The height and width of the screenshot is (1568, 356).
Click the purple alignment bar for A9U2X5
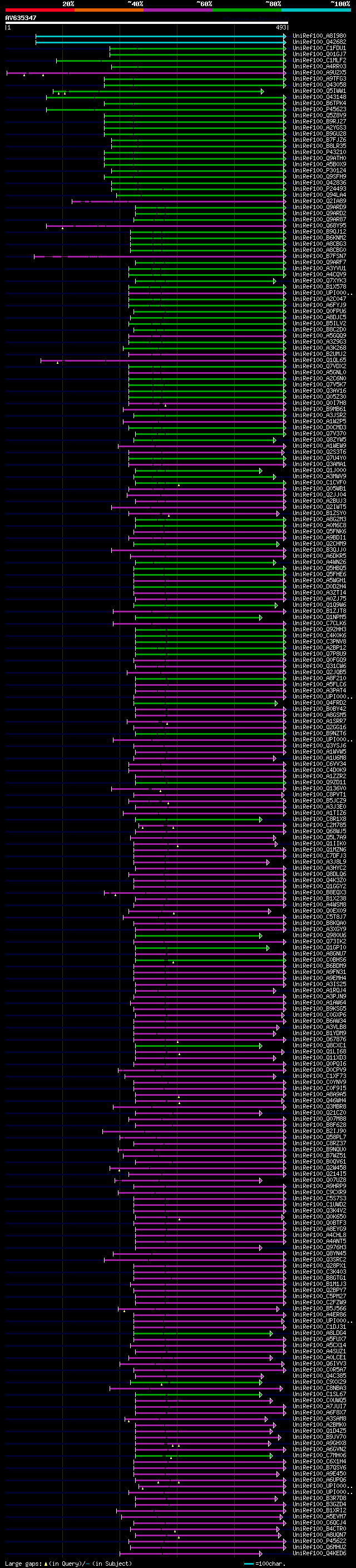click(147, 72)
